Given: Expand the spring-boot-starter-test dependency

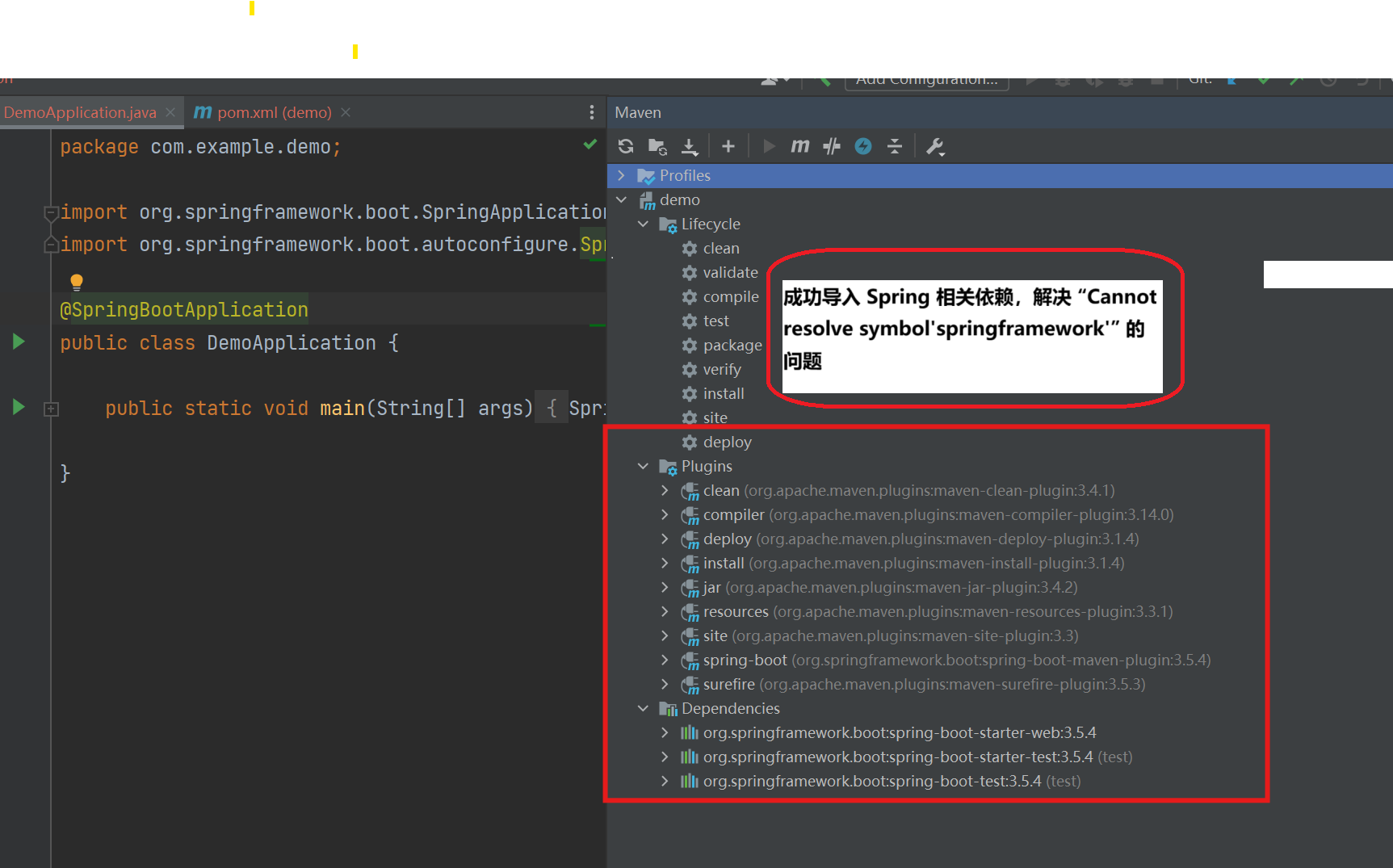Looking at the screenshot, I should [665, 757].
